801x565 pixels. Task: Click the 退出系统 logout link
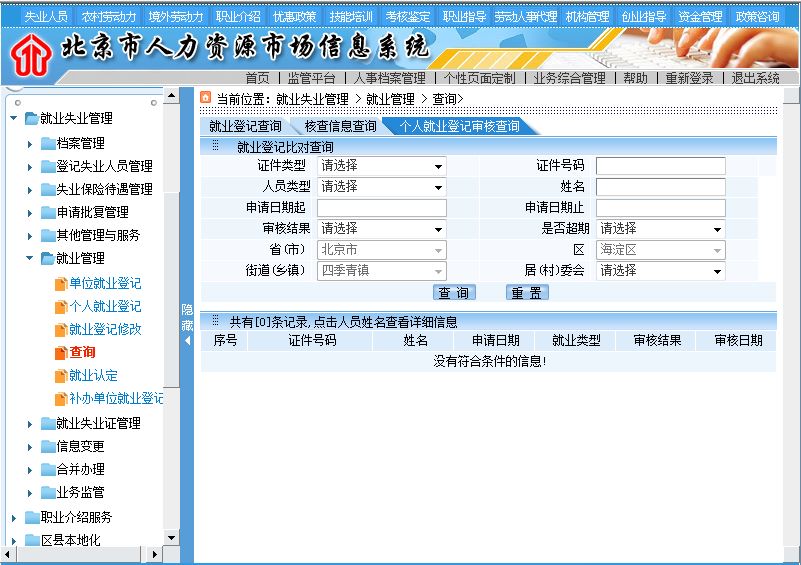(x=756, y=78)
